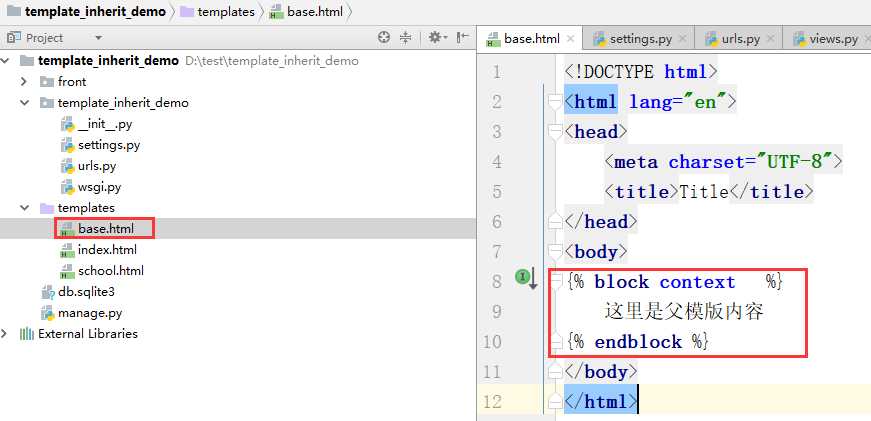The width and height of the screenshot is (871, 421).
Task: Collapse the templates folder arrow
Action: [x=24, y=208]
